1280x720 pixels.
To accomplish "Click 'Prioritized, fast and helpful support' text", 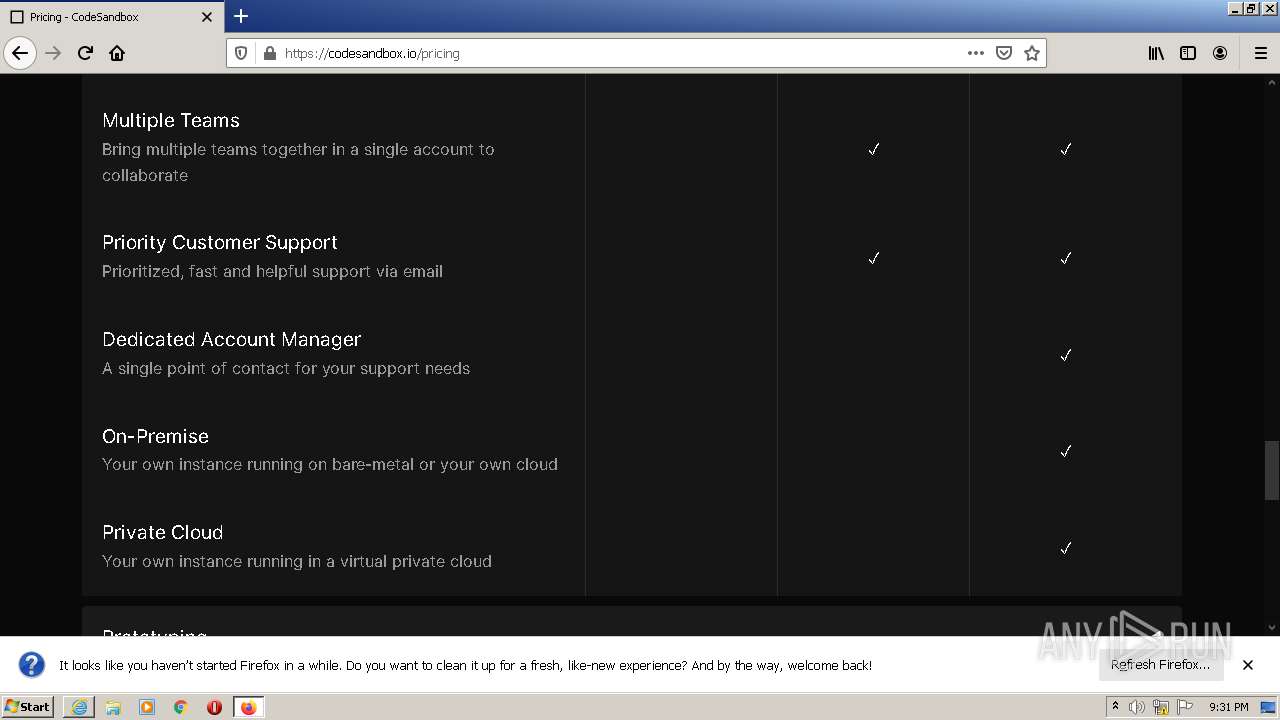I will 272,271.
